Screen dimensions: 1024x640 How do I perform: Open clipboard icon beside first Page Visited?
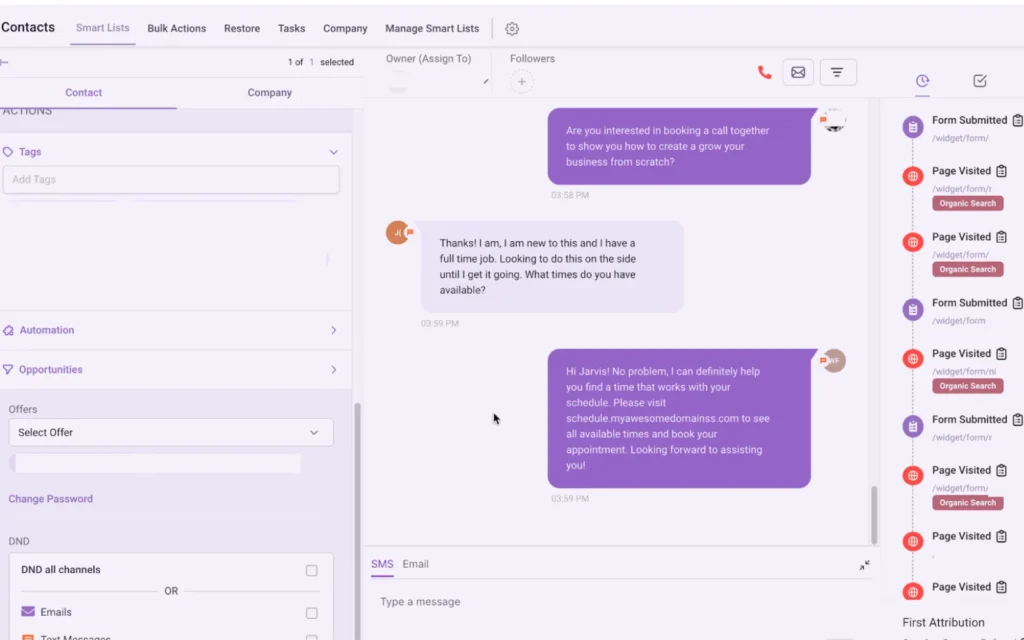(1002, 171)
